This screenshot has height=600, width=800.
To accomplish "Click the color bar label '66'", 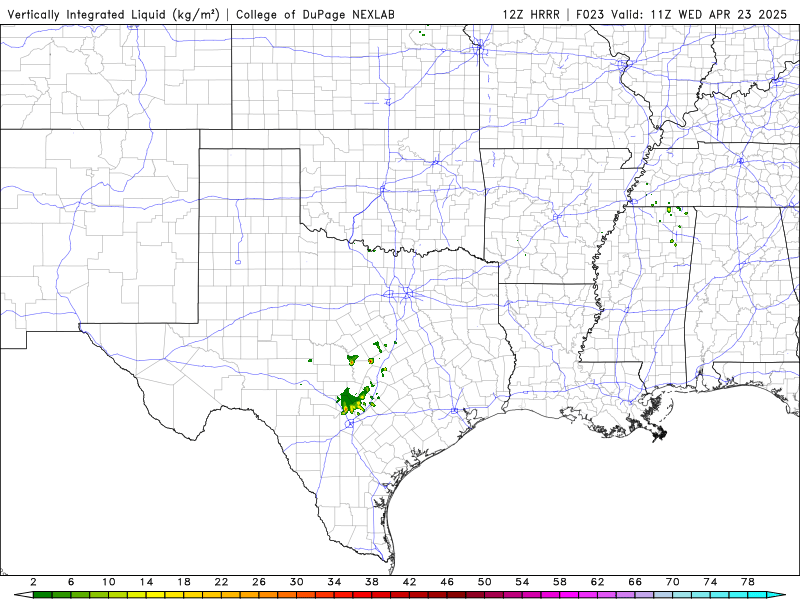I will 635,582.
